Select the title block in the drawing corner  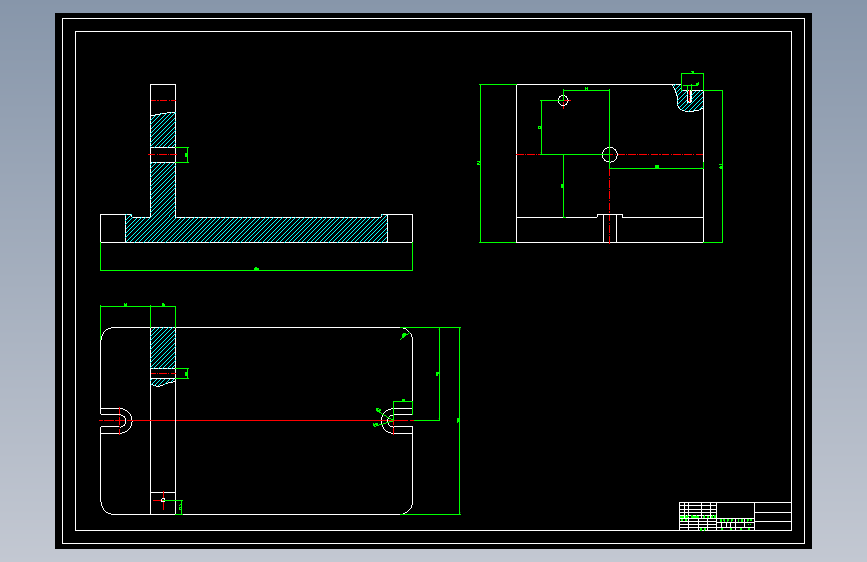[x=735, y=516]
